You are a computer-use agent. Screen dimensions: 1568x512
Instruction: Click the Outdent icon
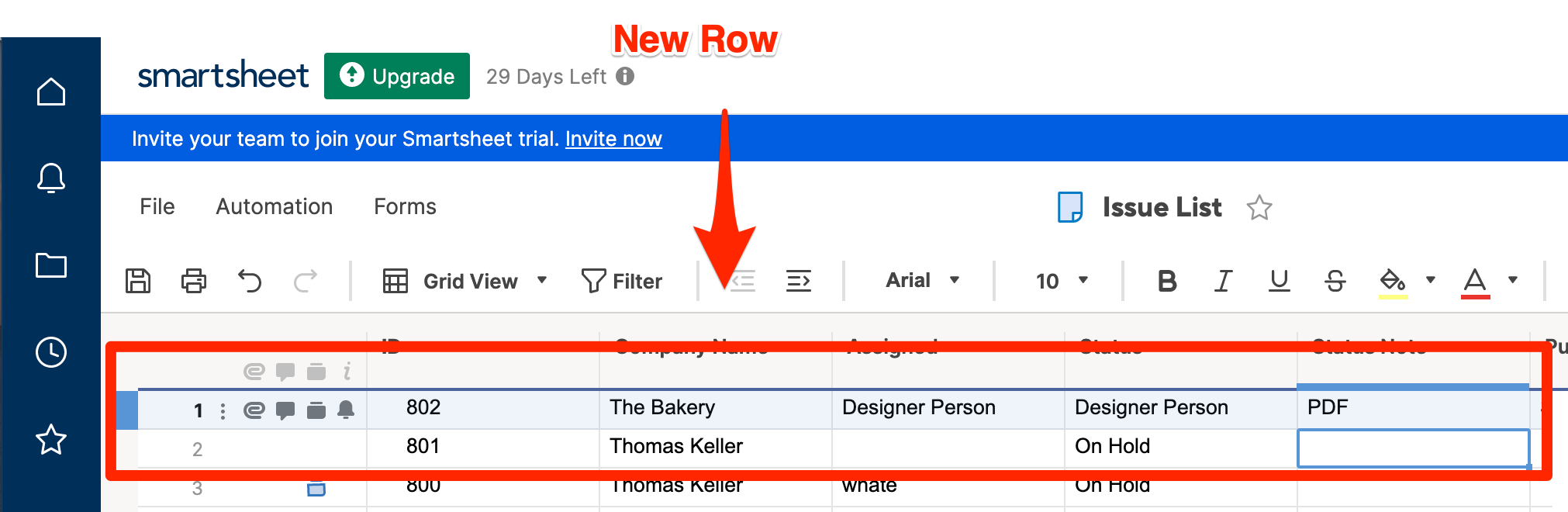tap(743, 281)
